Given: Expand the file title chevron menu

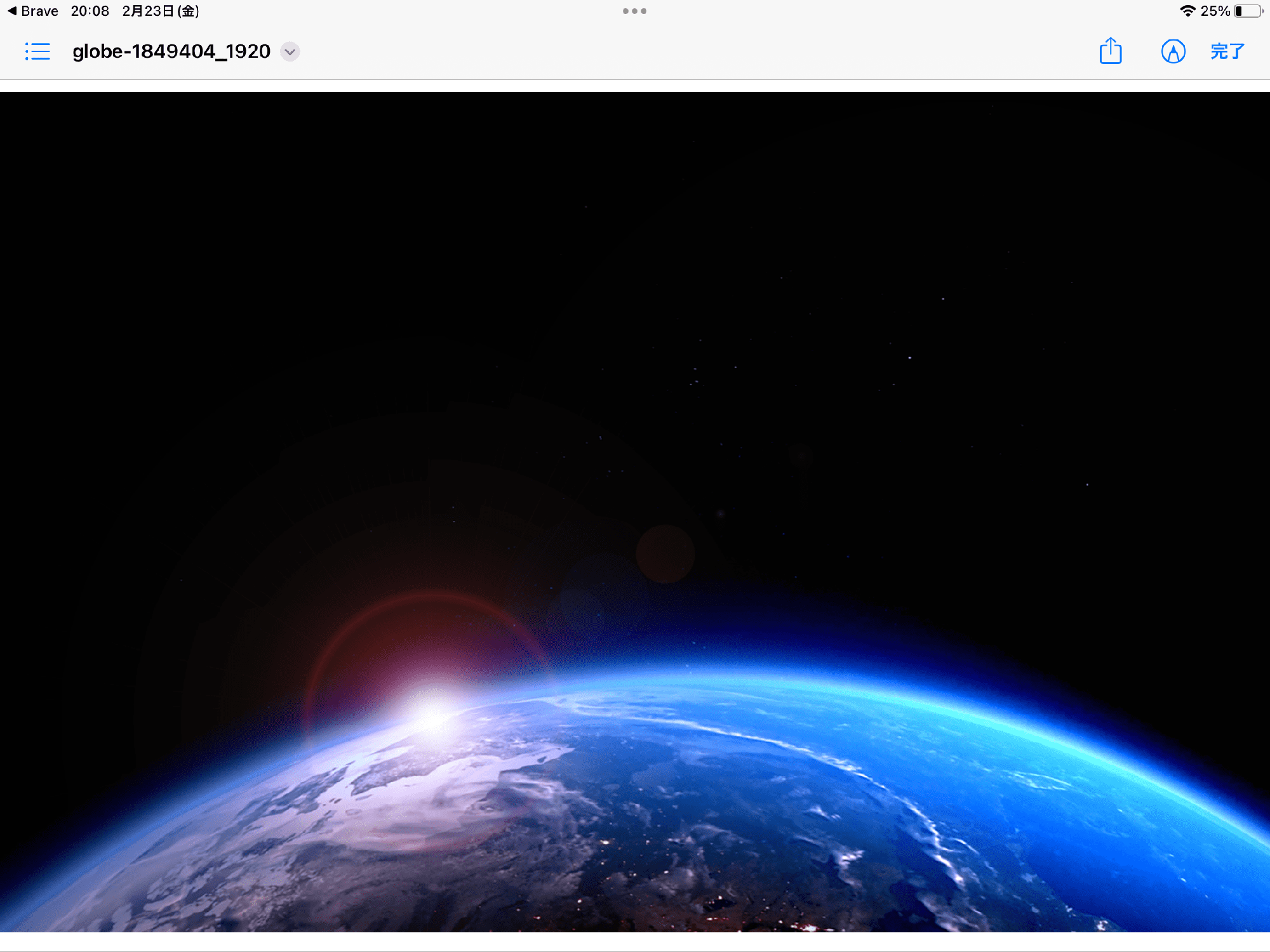Looking at the screenshot, I should click(x=290, y=51).
